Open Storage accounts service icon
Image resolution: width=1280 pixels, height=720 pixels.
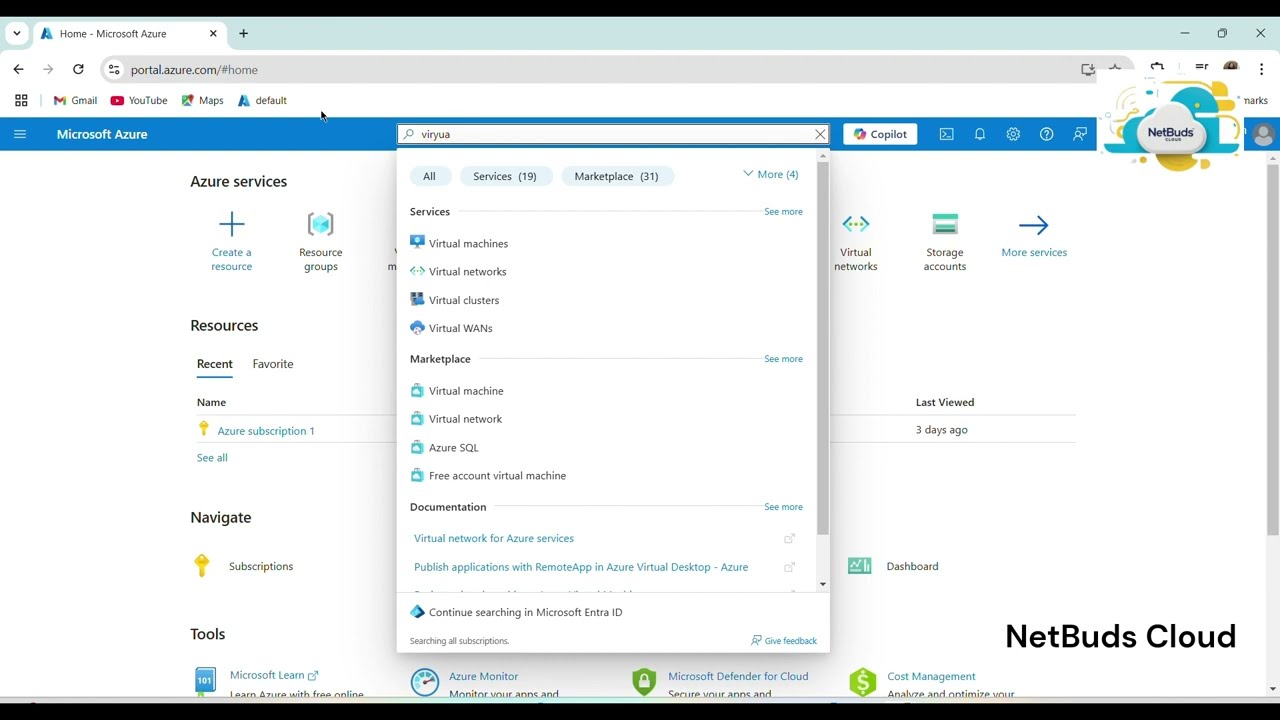click(945, 224)
